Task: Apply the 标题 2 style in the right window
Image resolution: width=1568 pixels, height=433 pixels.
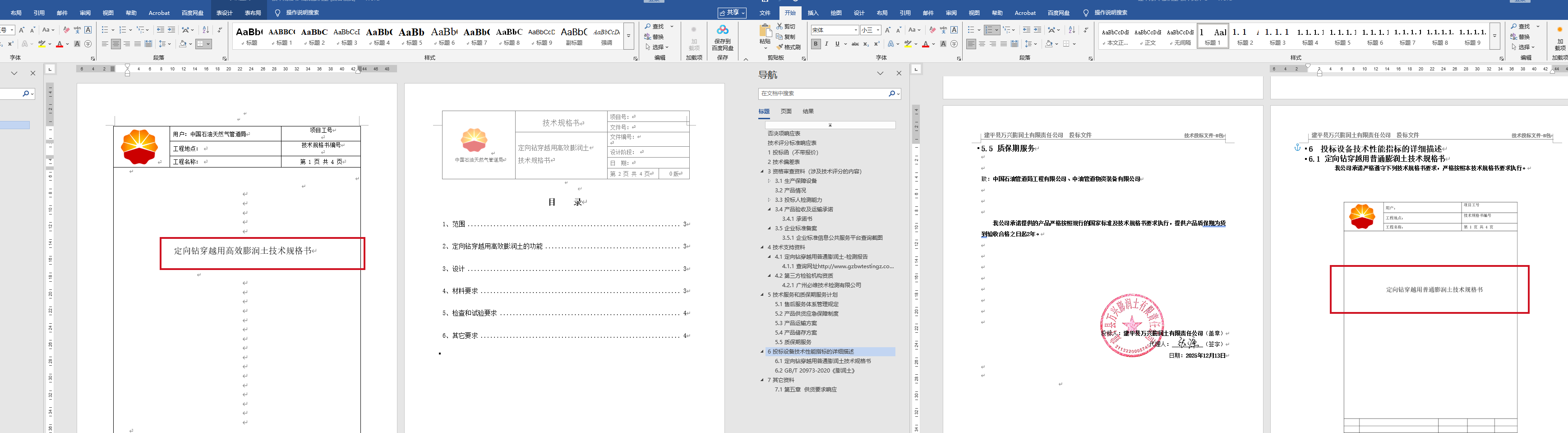Action: point(1245,36)
